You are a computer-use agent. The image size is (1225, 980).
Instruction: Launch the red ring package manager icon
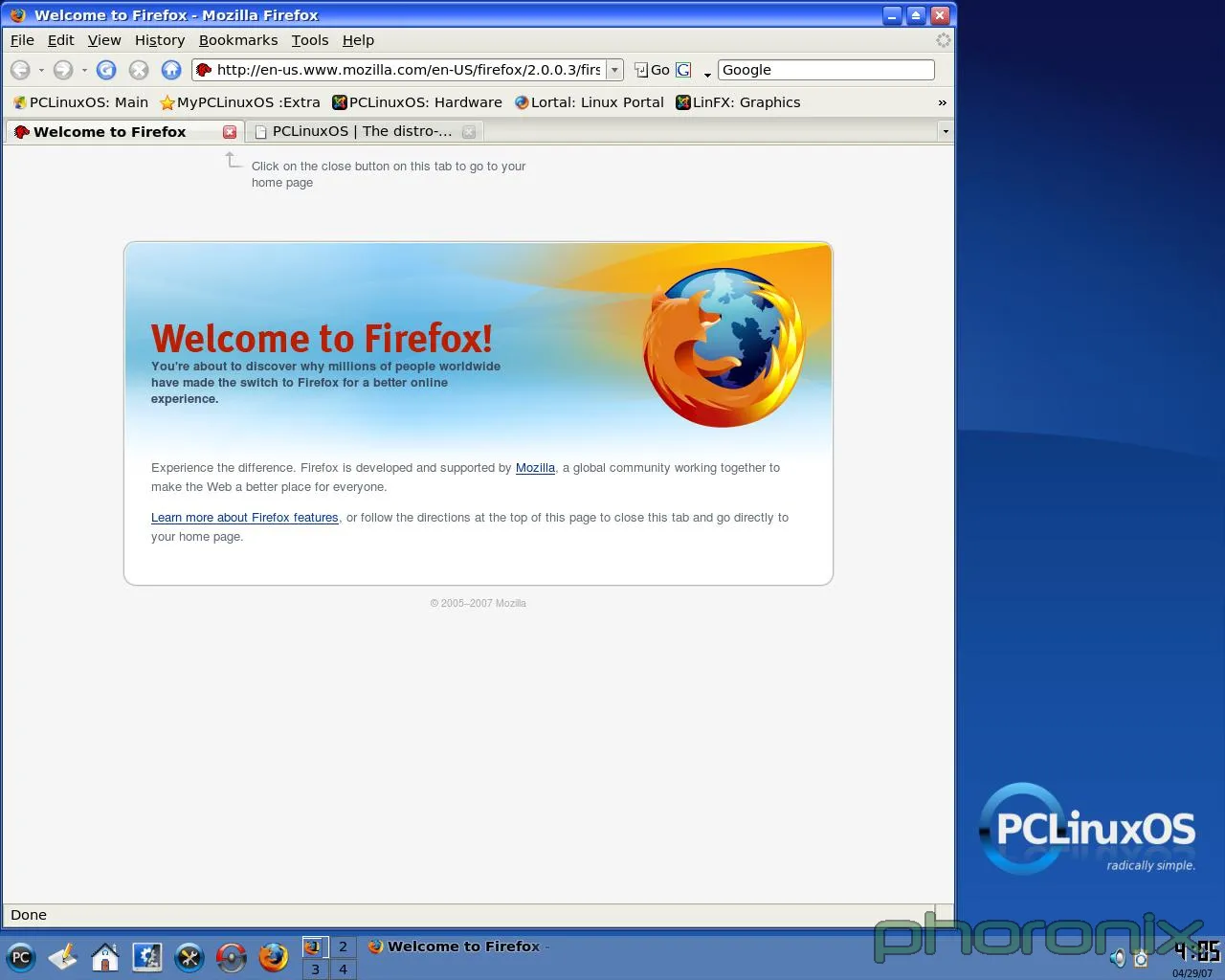pos(231,957)
